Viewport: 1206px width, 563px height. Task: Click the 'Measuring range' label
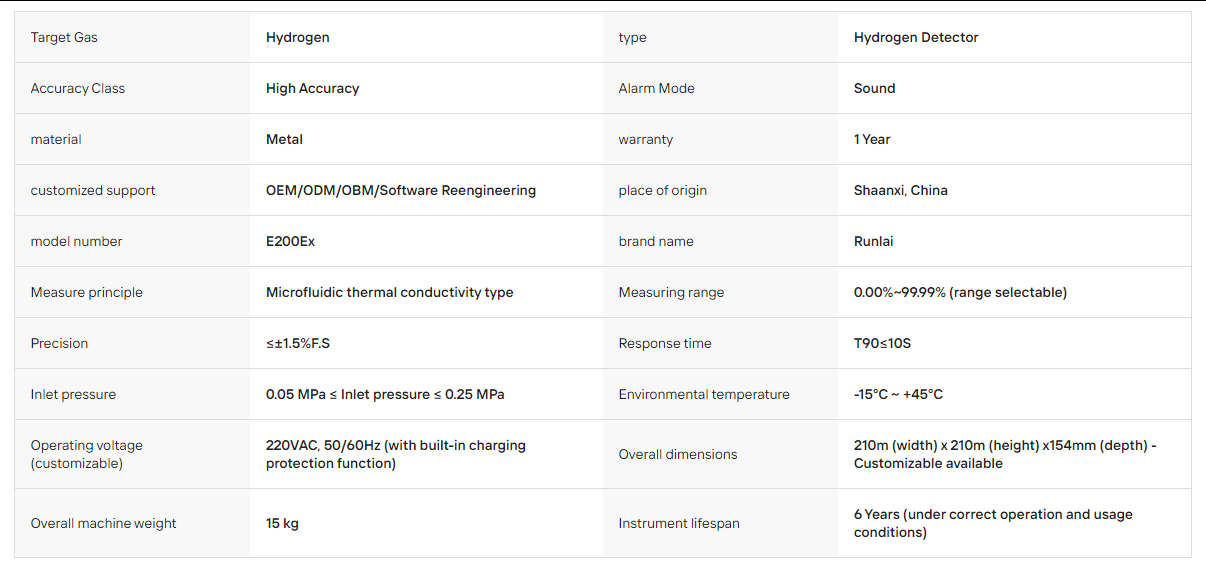tap(671, 292)
